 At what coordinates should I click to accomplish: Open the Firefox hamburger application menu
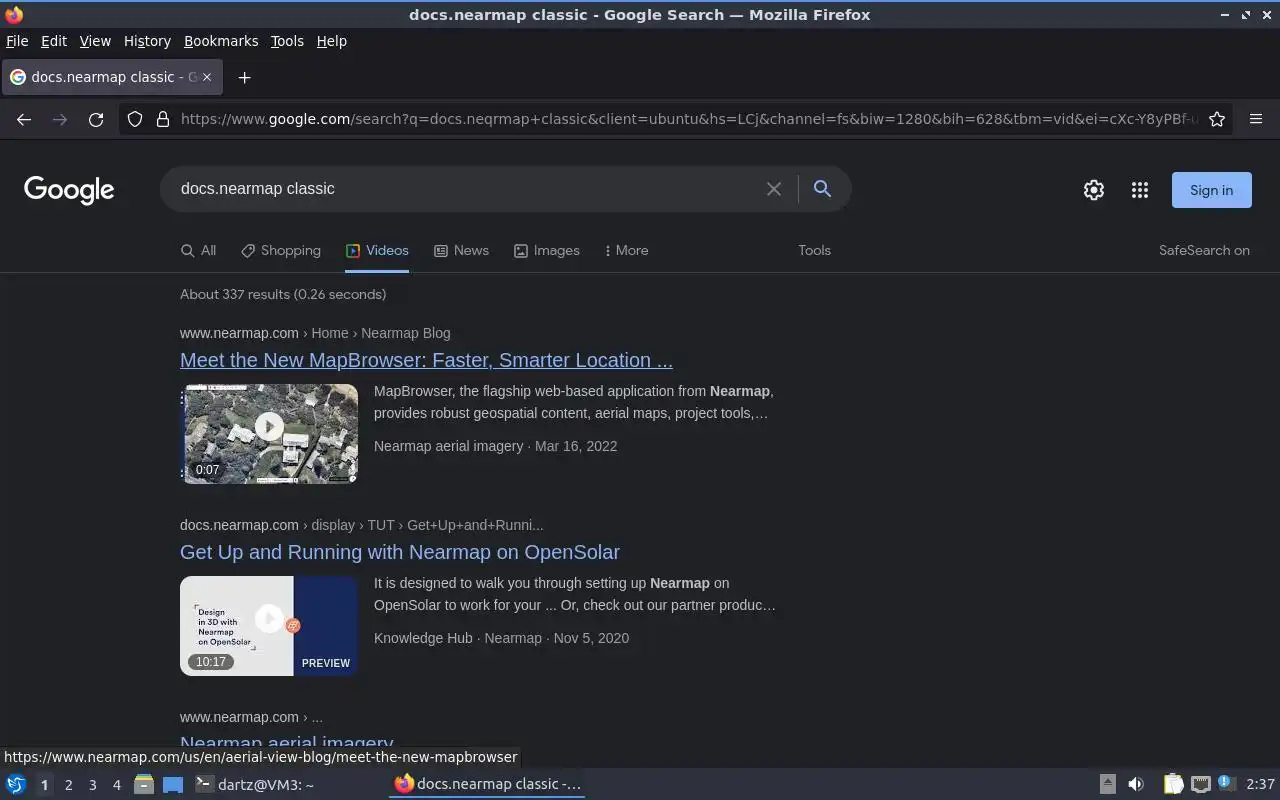pos(1256,119)
